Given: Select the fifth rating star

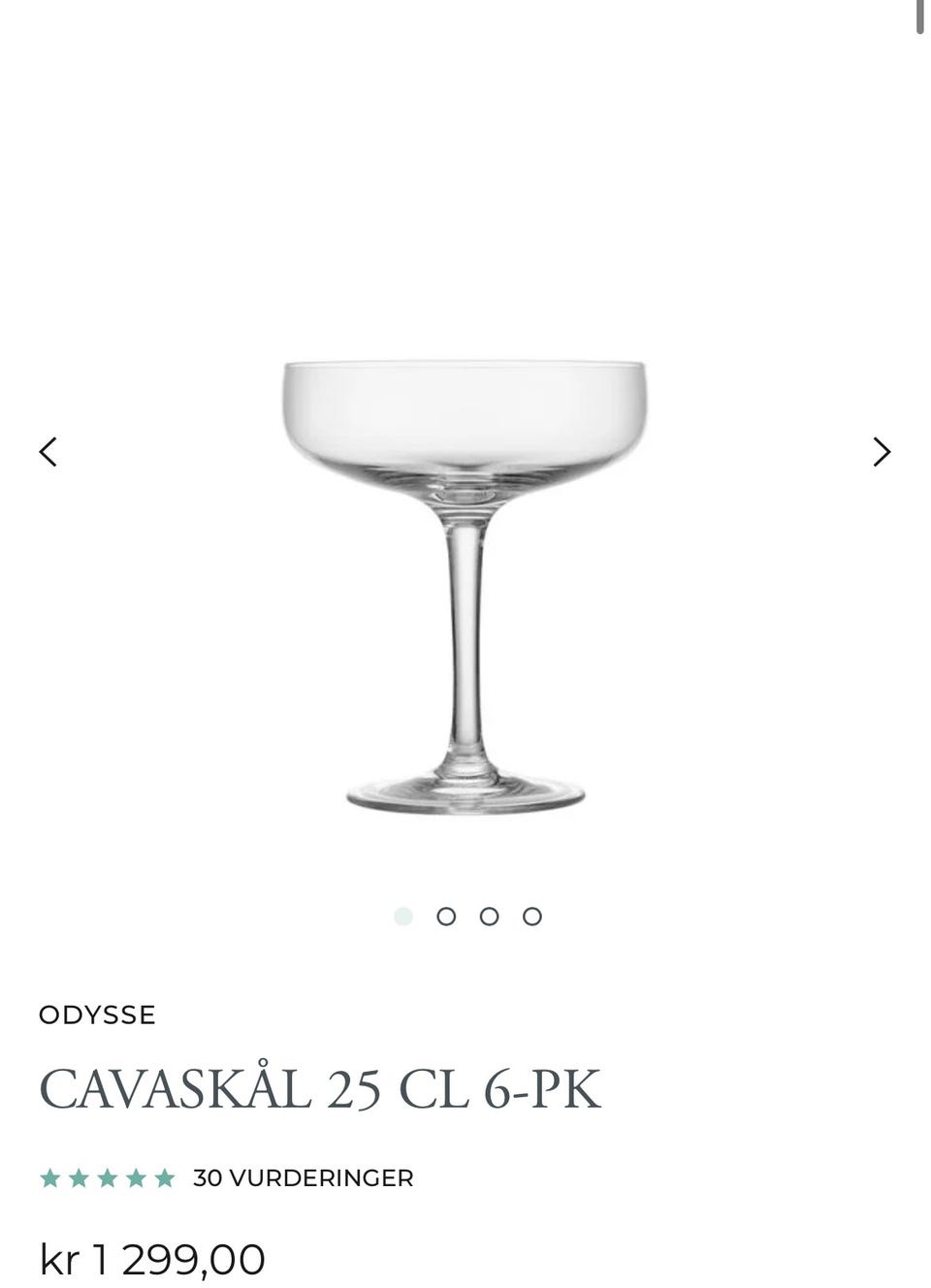Looking at the screenshot, I should coord(165,1178).
